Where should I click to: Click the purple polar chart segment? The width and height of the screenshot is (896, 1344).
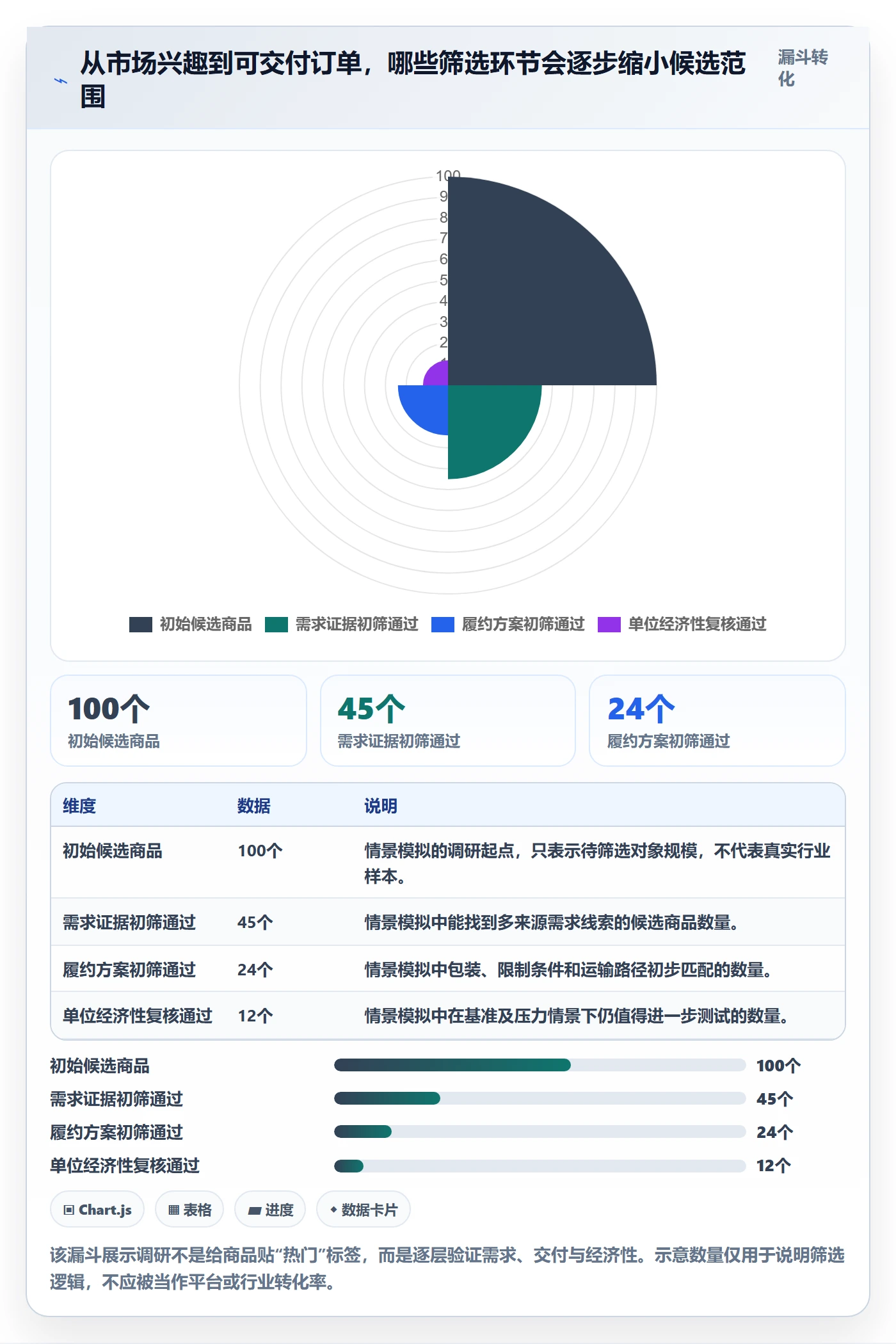pyautogui.click(x=438, y=376)
